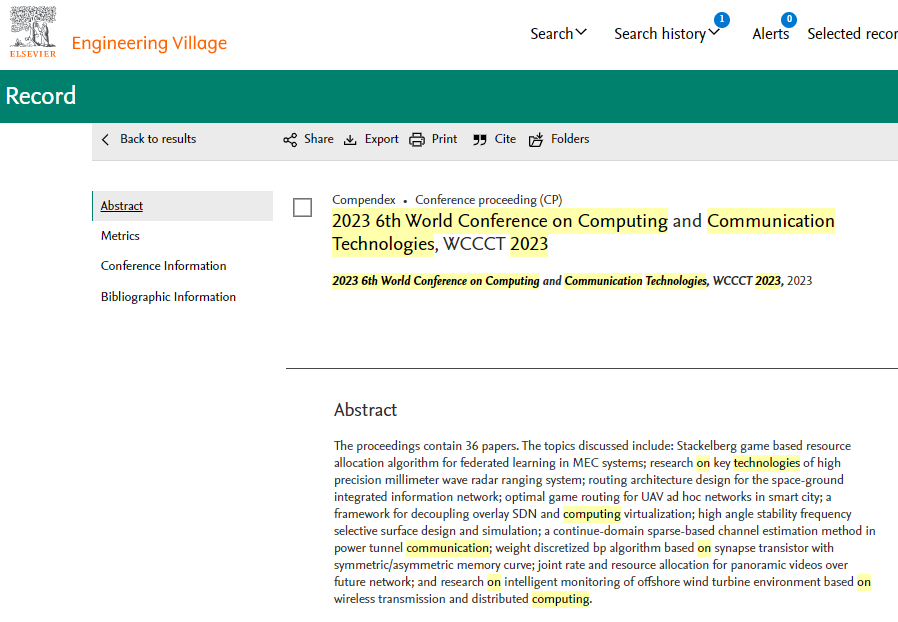Viewport: 898px width, 622px height.
Task: Click the Compendex database label
Action: click(x=364, y=199)
